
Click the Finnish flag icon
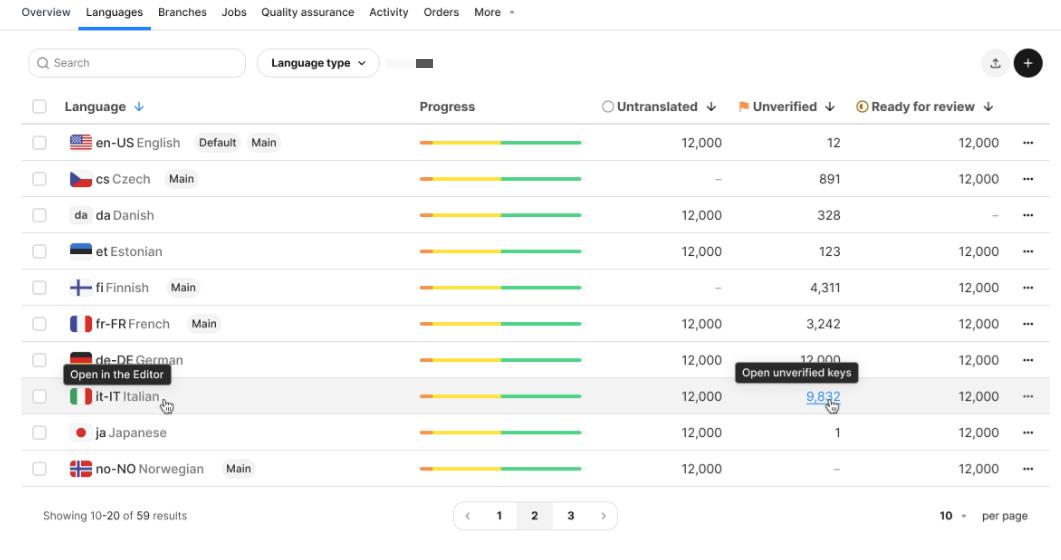pos(81,287)
